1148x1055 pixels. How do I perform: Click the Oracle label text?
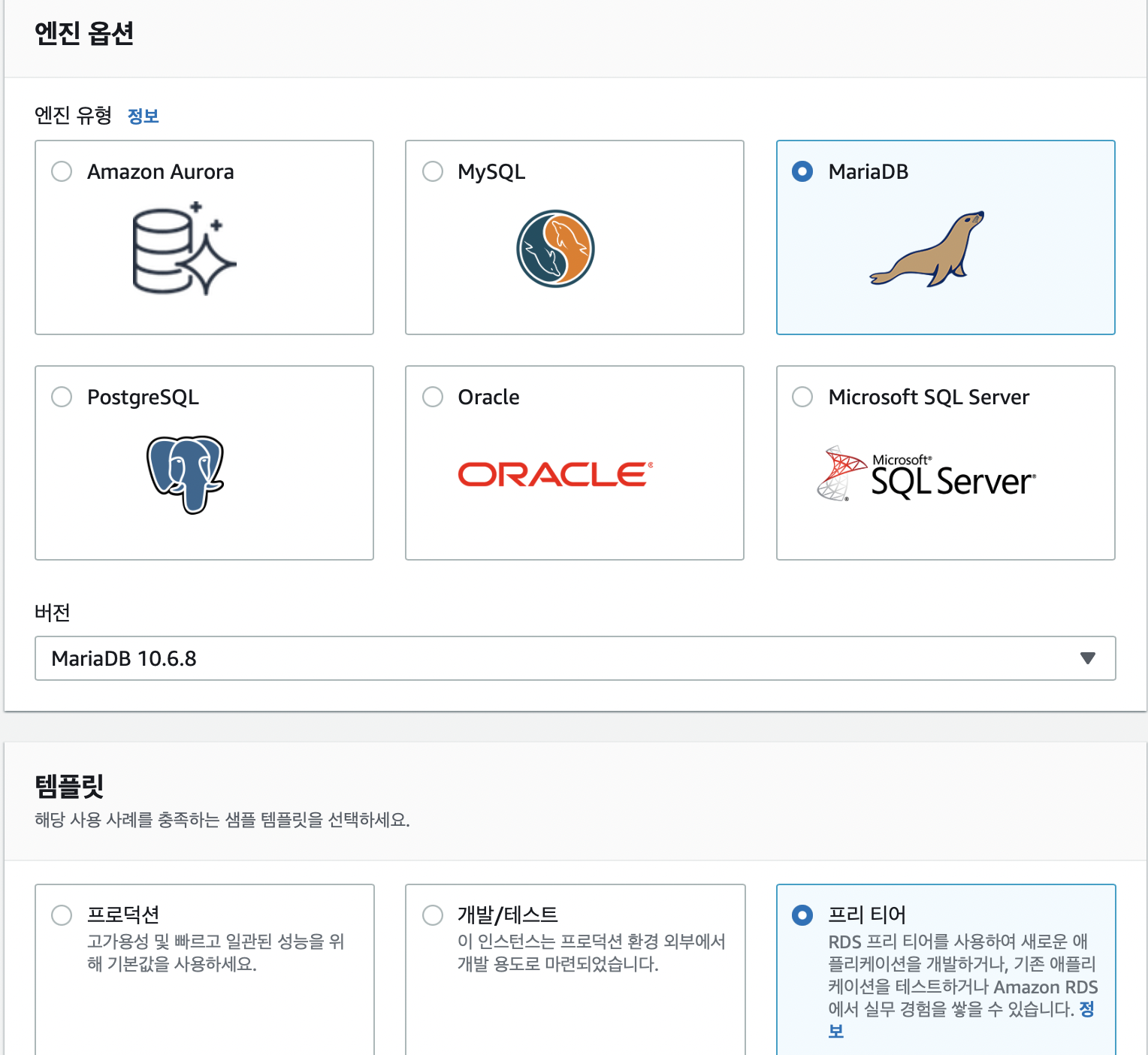click(488, 398)
